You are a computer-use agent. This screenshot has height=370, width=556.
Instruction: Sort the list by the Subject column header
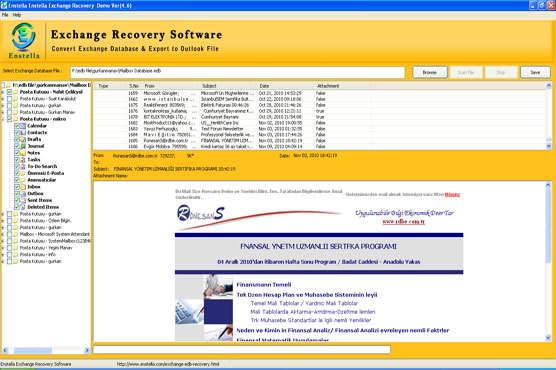(228, 86)
